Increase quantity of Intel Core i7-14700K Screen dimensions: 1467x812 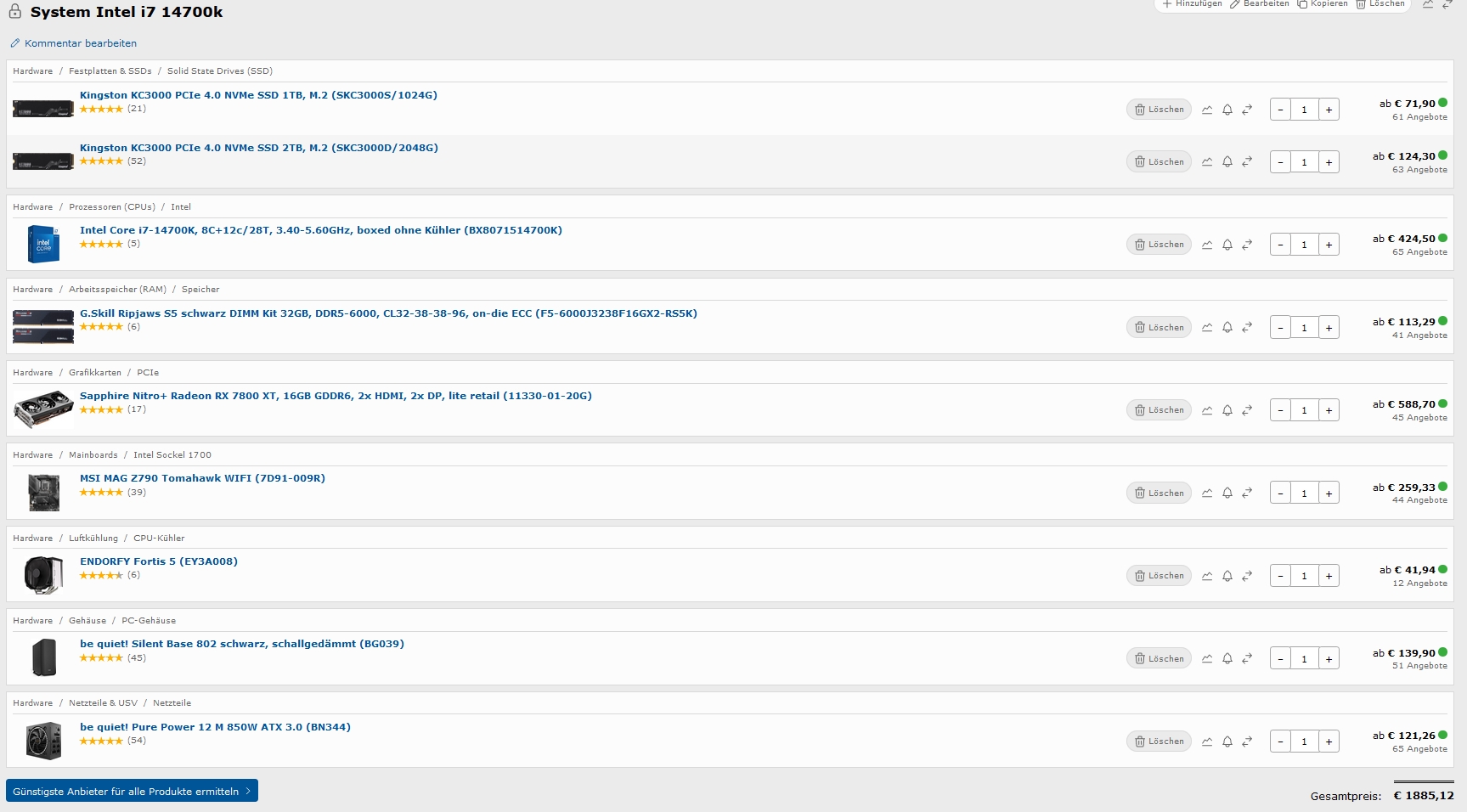pyautogui.click(x=1329, y=245)
